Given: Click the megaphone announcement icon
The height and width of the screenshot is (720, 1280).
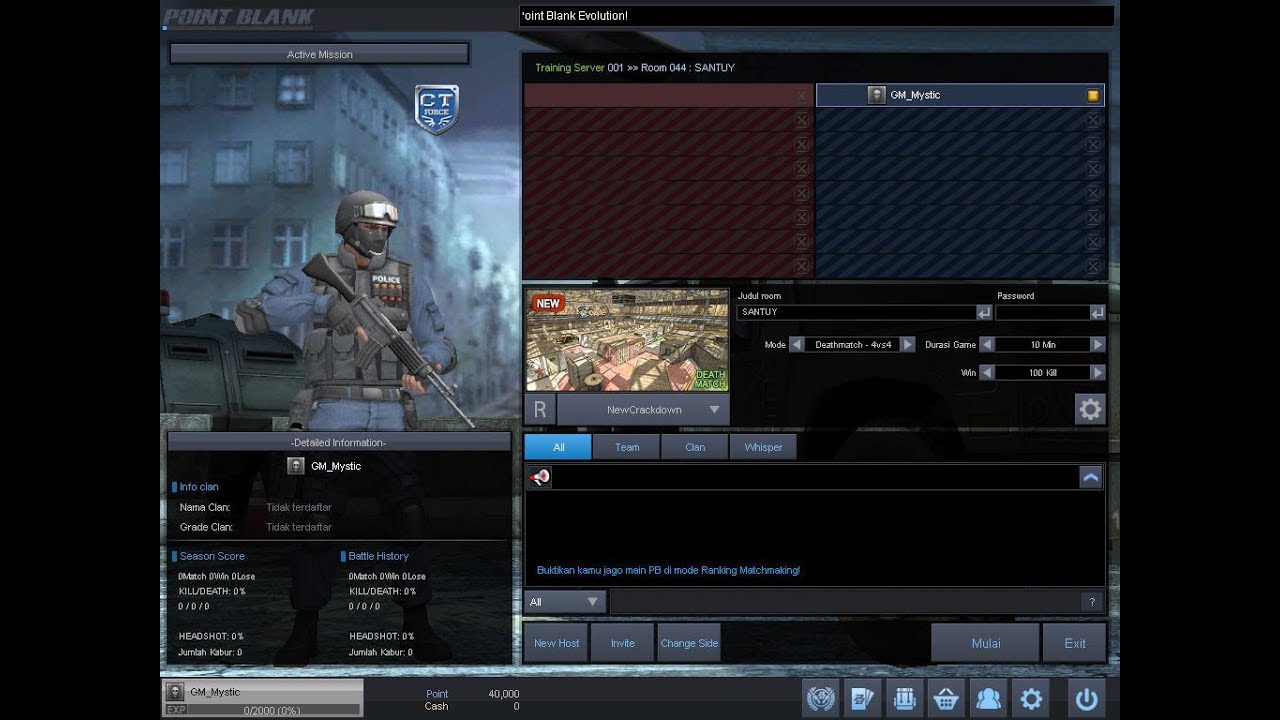Looking at the screenshot, I should click(540, 477).
